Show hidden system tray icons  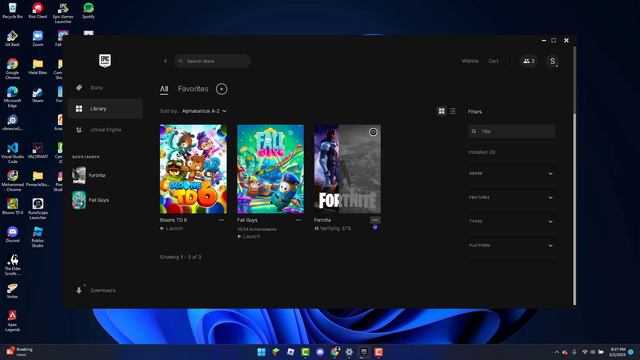click(556, 352)
